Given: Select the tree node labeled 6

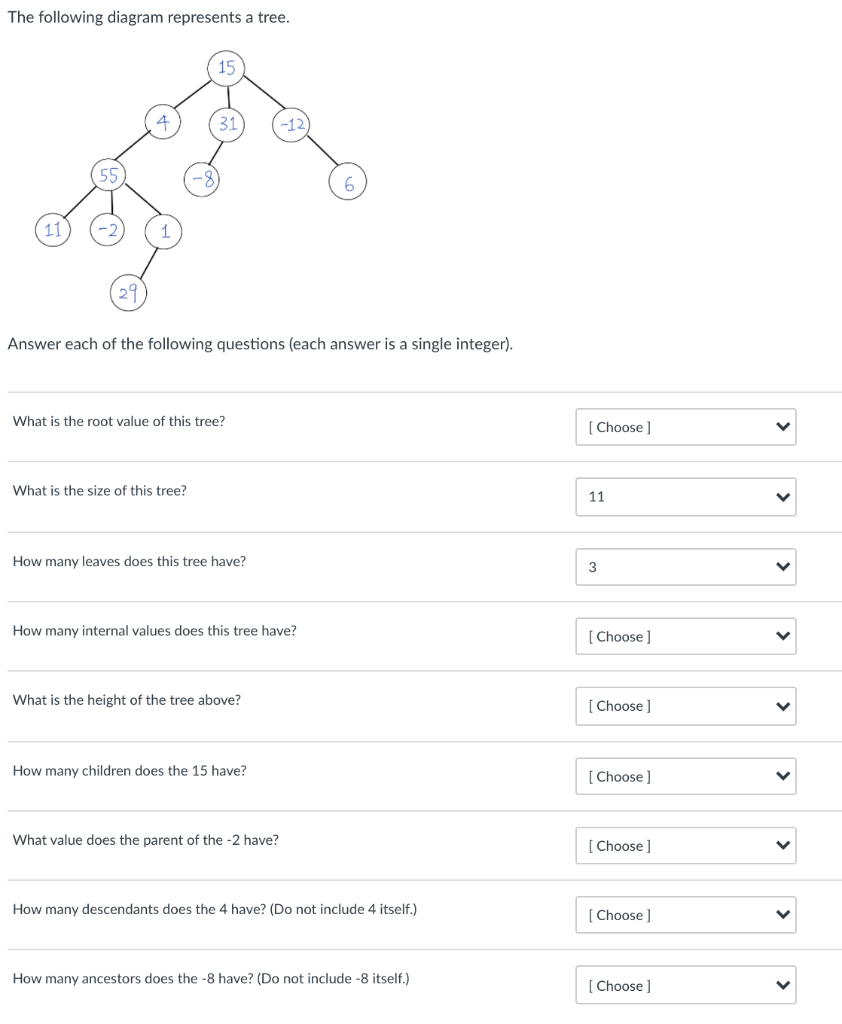Looking at the screenshot, I should [348, 183].
